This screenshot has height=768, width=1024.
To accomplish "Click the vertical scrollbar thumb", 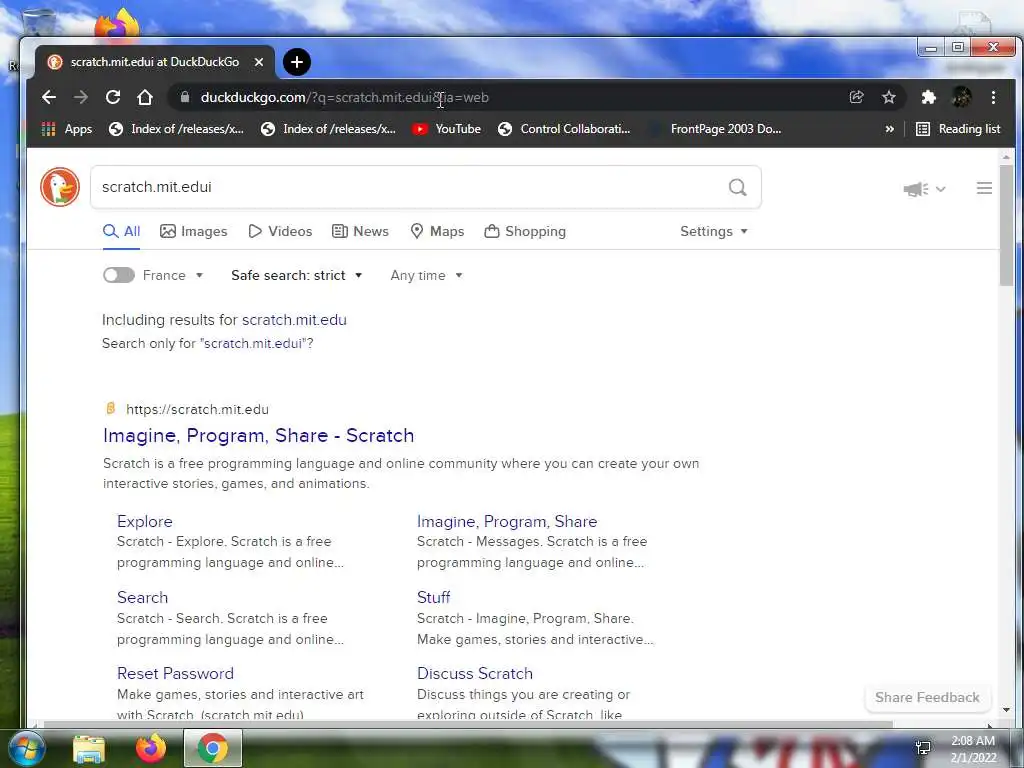I will (x=1006, y=225).
